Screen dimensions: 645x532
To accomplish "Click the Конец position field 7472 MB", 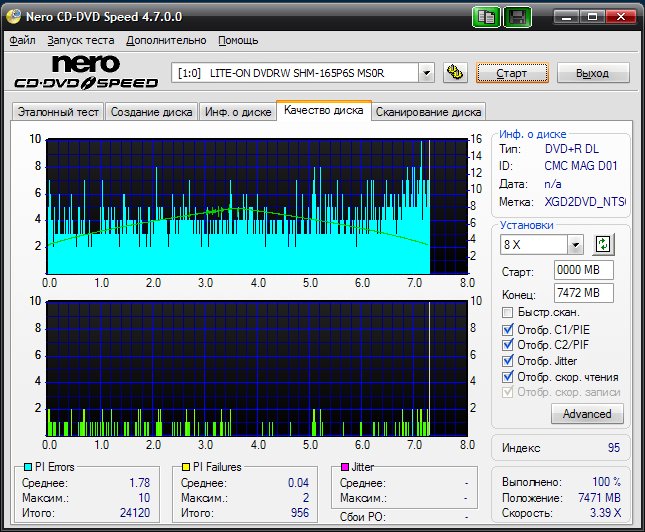I will coord(584,293).
